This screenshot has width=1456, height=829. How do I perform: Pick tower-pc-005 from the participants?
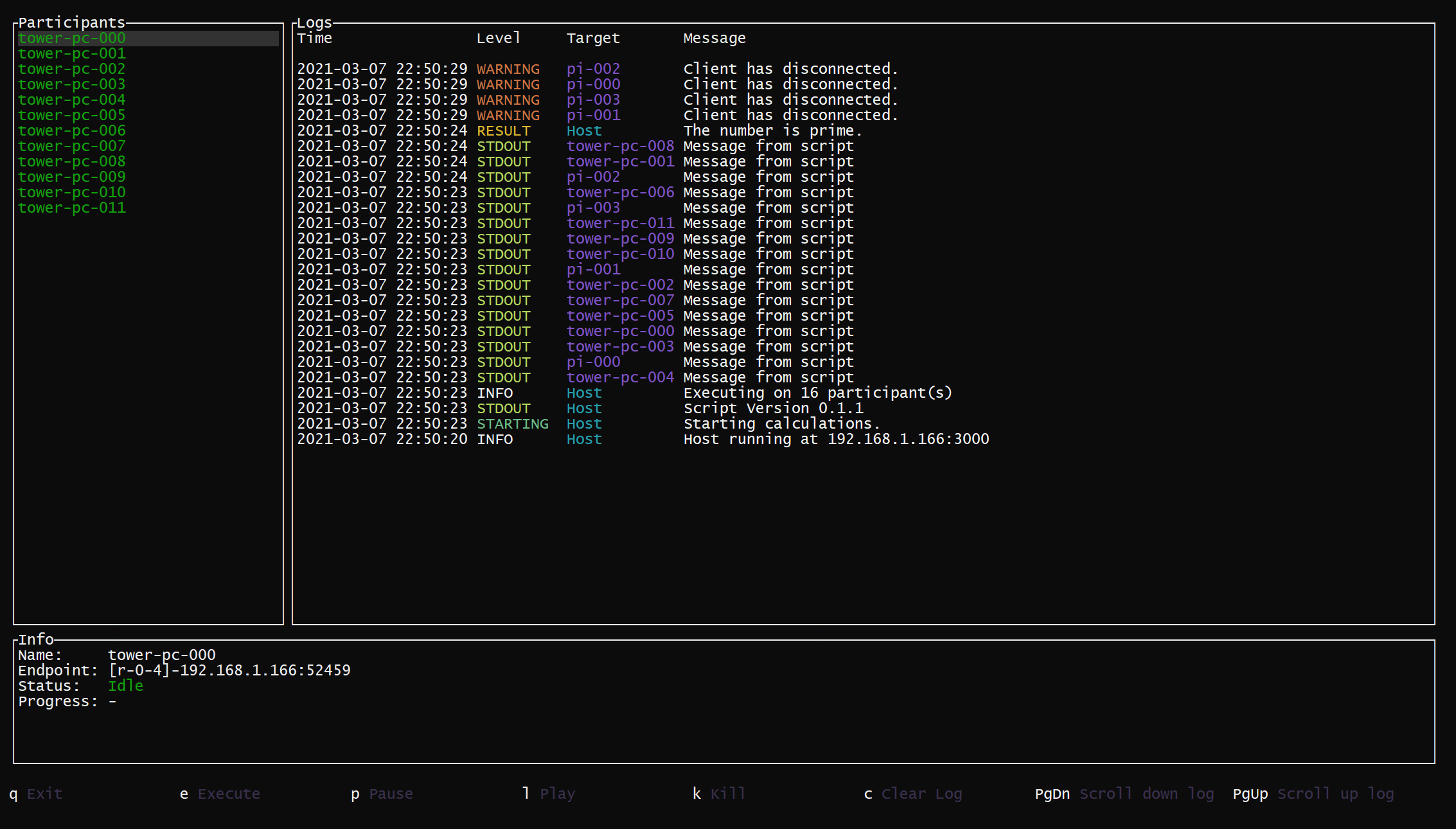(x=72, y=116)
